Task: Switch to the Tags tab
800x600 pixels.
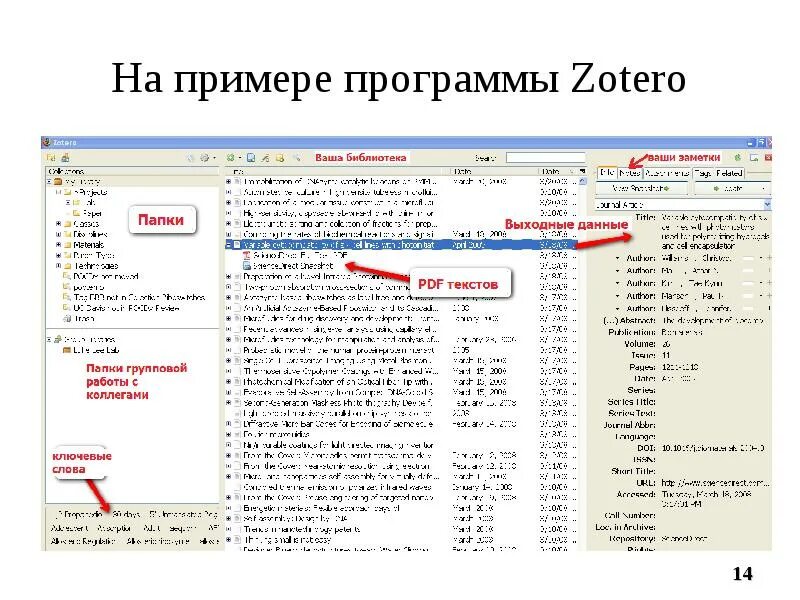Action: 703,173
